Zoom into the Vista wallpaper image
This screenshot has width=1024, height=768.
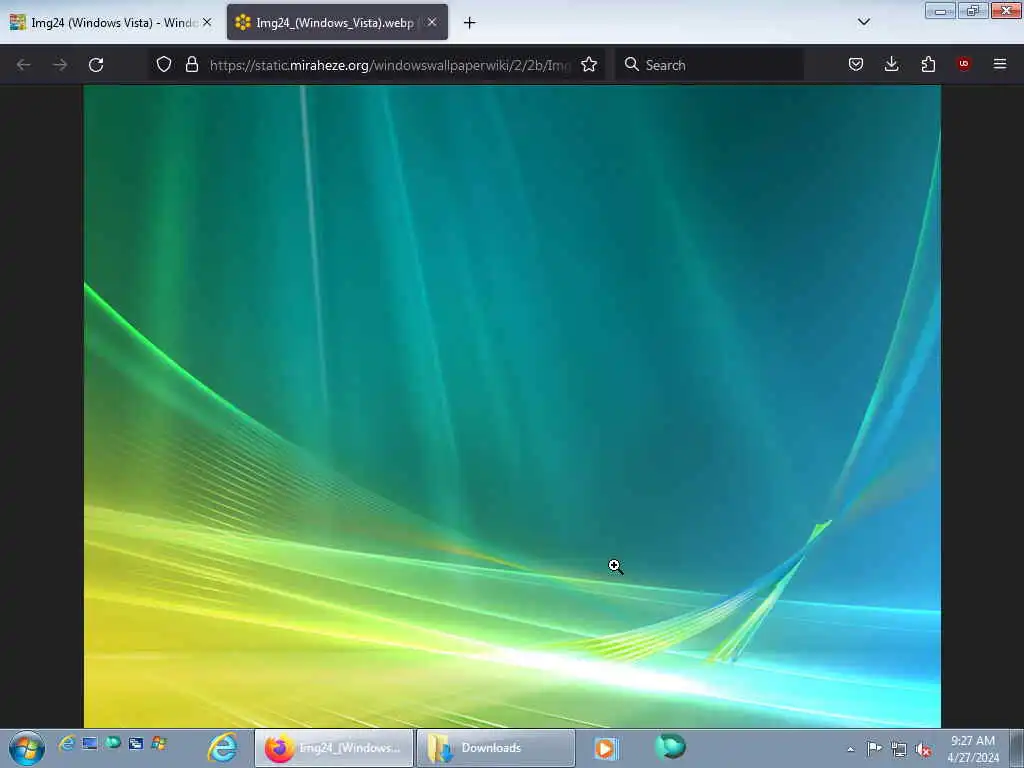click(x=512, y=406)
